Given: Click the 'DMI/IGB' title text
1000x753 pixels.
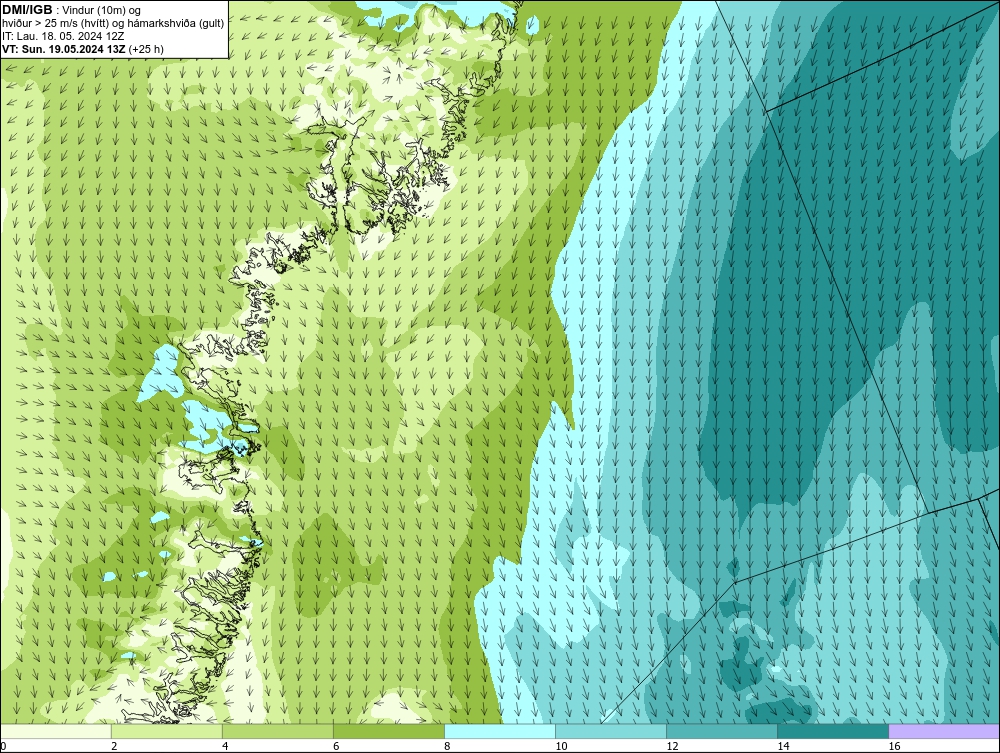Looking at the screenshot, I should click(27, 10).
